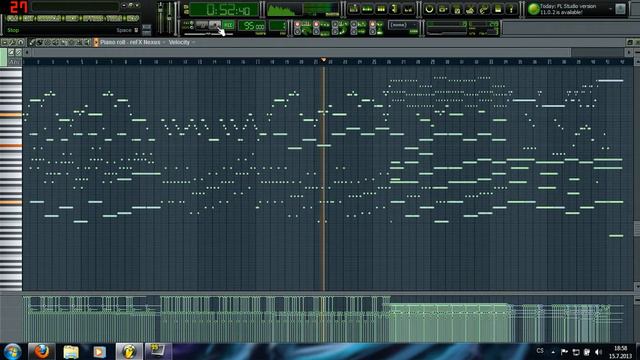640x360 pixels.
Task: Click the orange playhead marker on timeline
Action: coord(324,60)
